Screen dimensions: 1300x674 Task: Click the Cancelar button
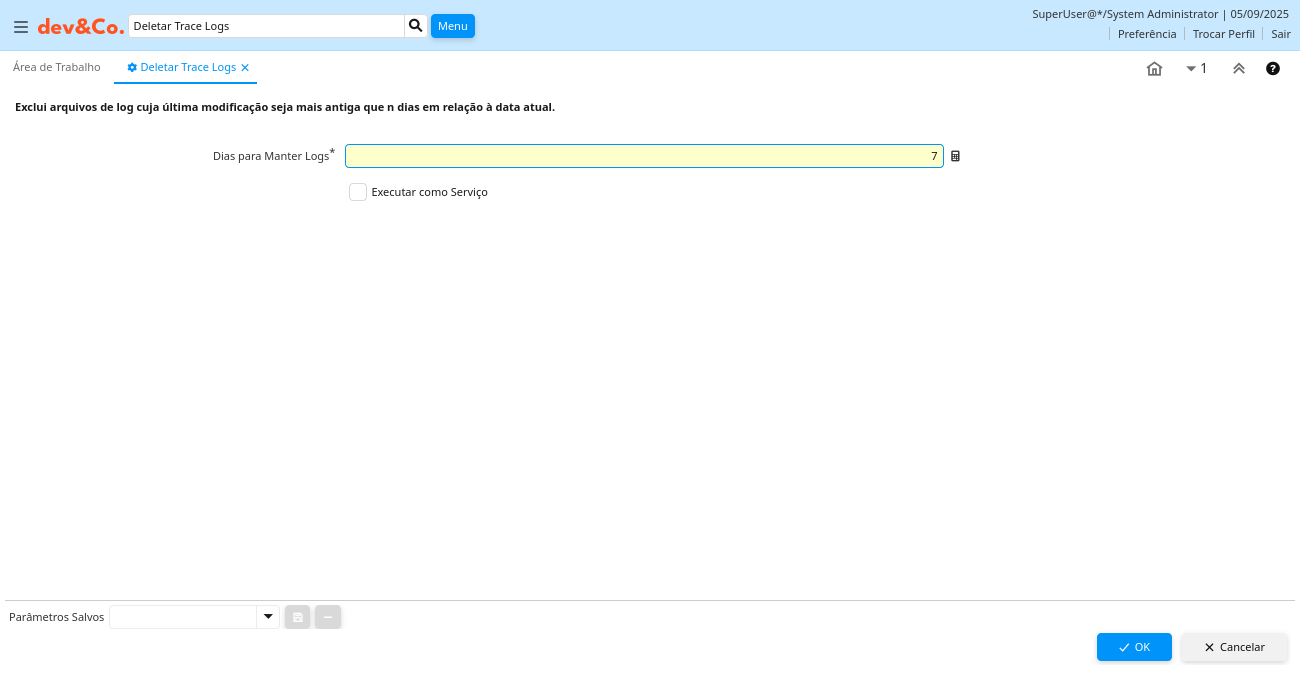pos(1234,647)
